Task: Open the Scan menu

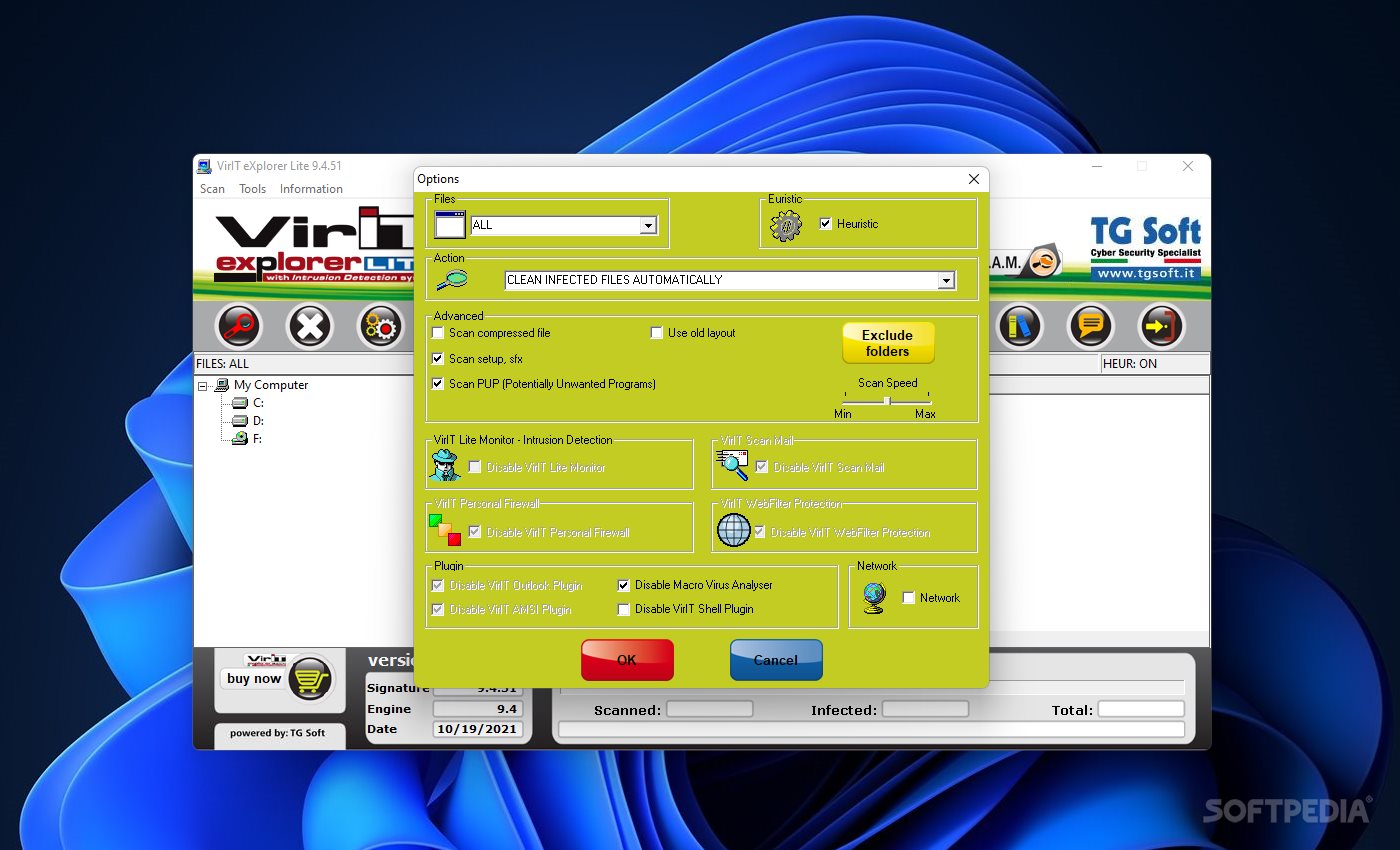Action: tap(212, 189)
